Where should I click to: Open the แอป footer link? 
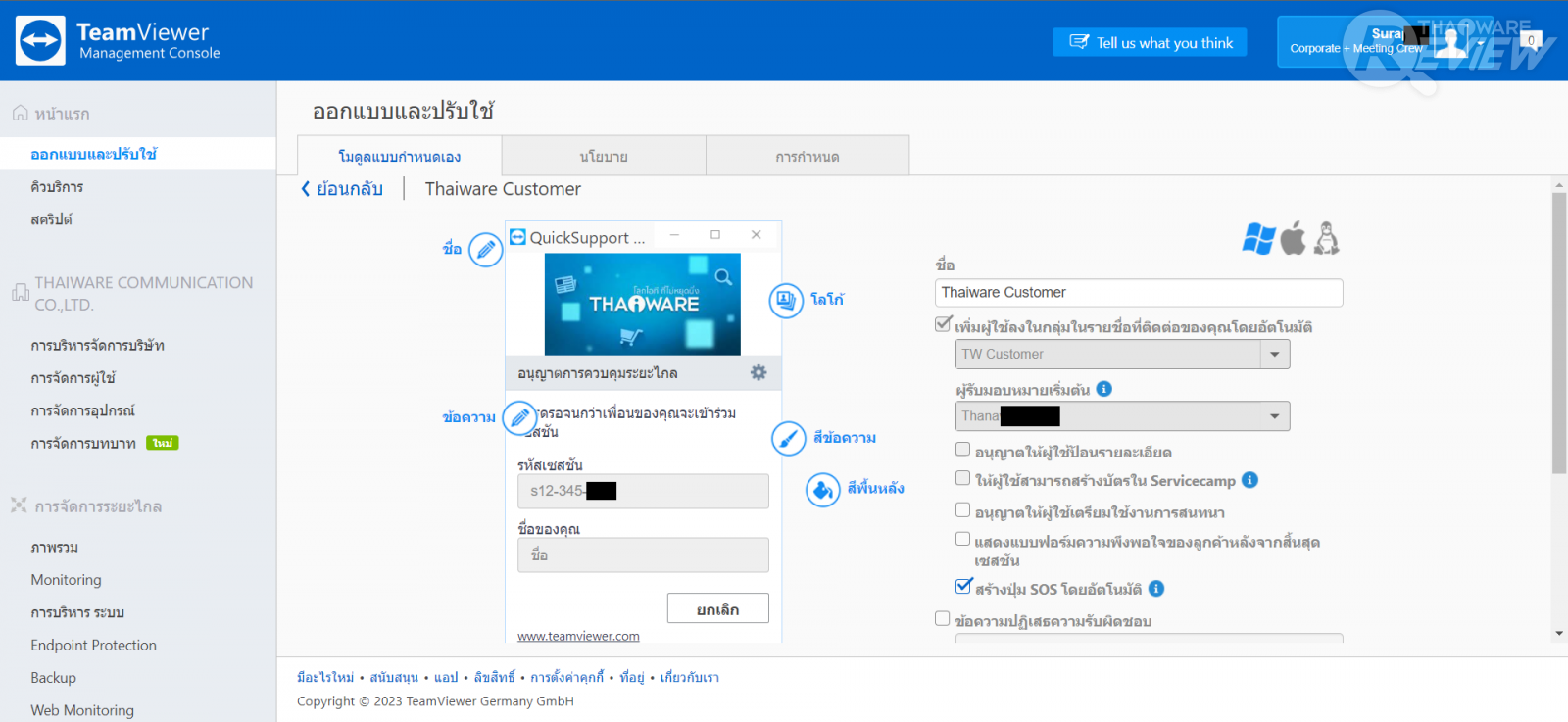point(446,677)
